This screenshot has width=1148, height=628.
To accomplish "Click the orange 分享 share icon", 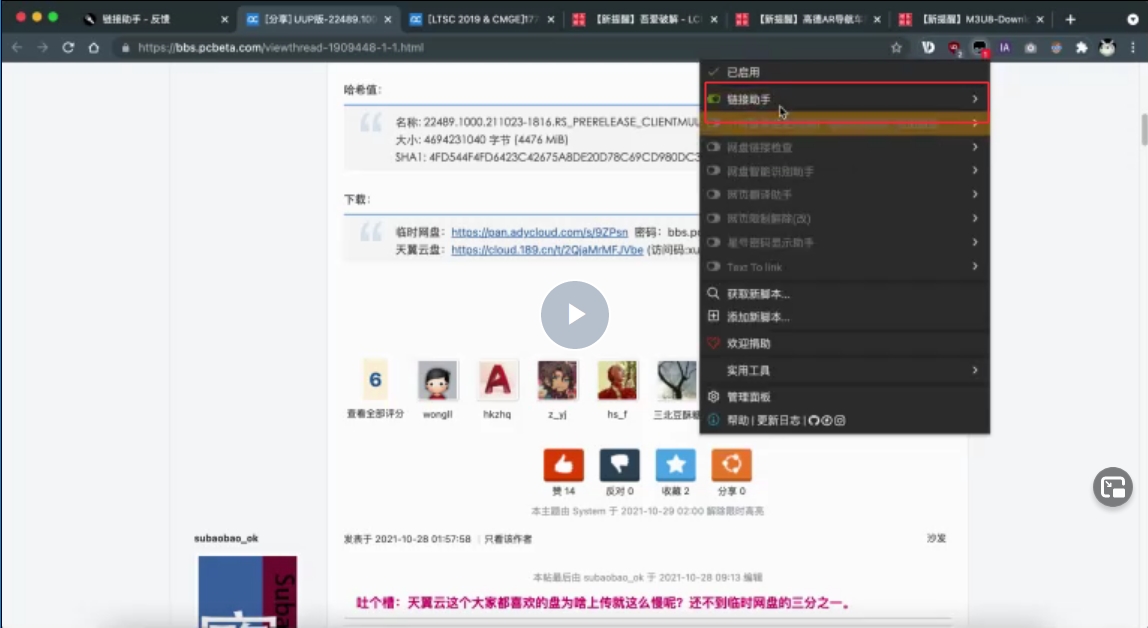I will [x=731, y=465].
